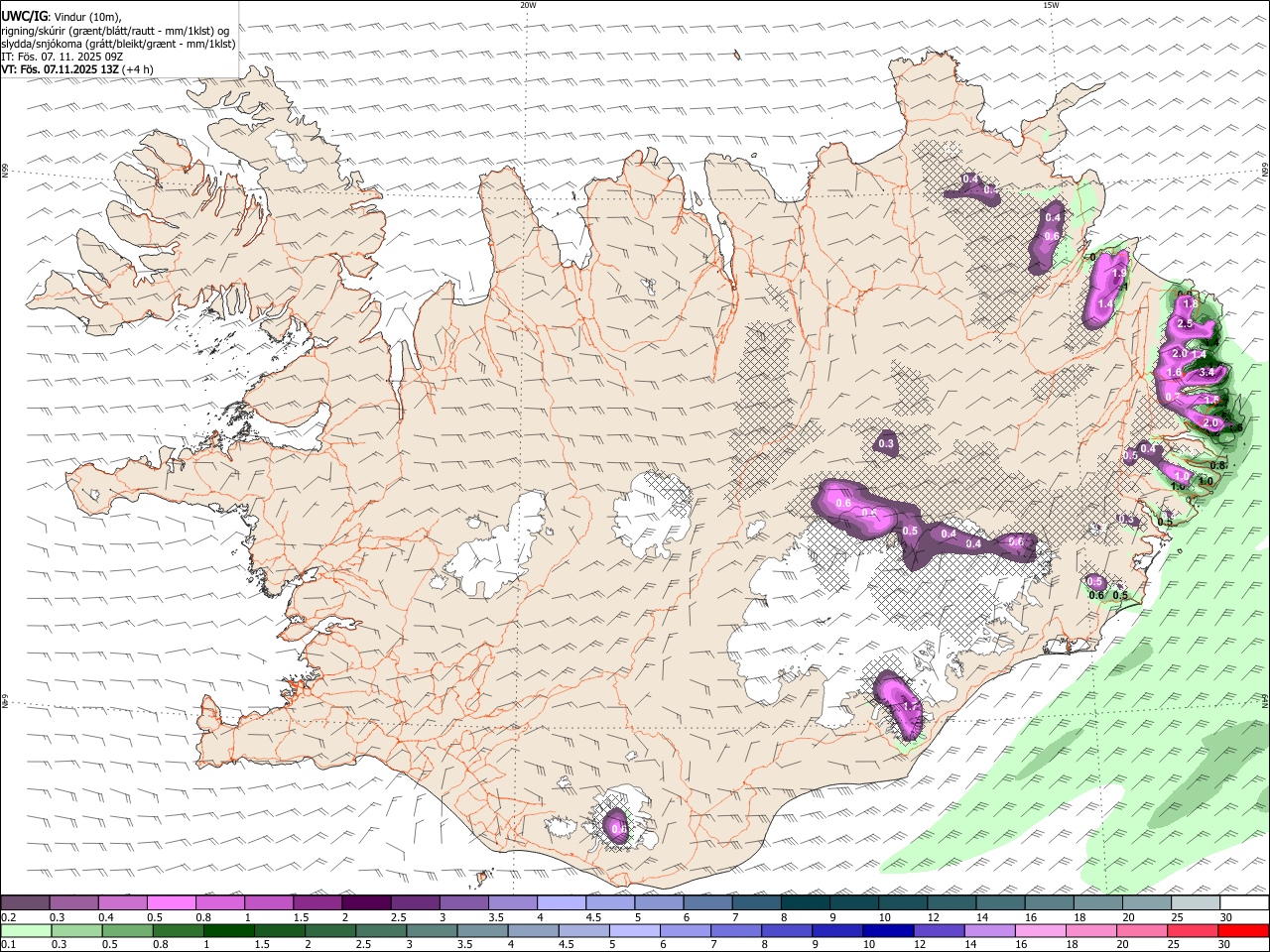
Task: Select the violet 14 swatch in lower legend row
Action: click(x=990, y=930)
